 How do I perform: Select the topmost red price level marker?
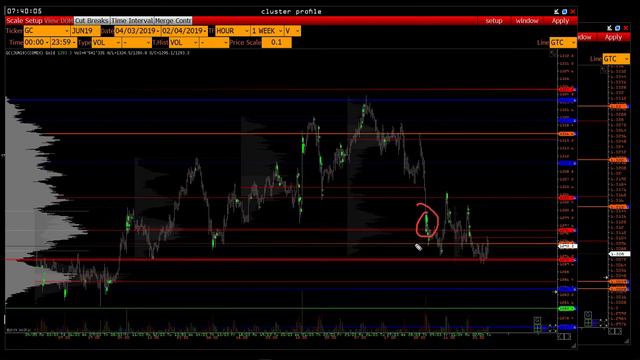567,89
